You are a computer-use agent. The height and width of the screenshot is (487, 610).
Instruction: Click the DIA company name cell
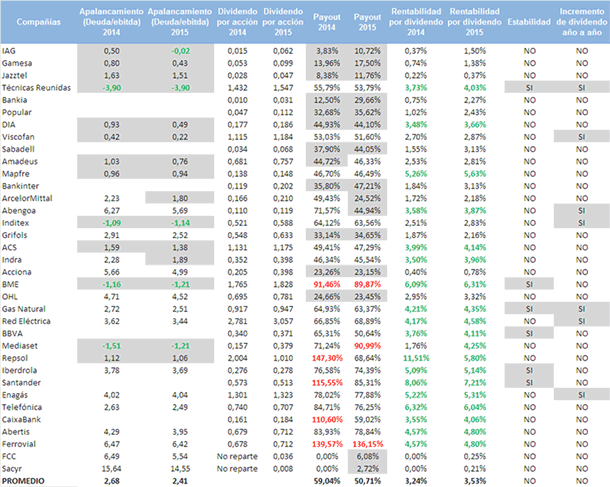point(9,125)
